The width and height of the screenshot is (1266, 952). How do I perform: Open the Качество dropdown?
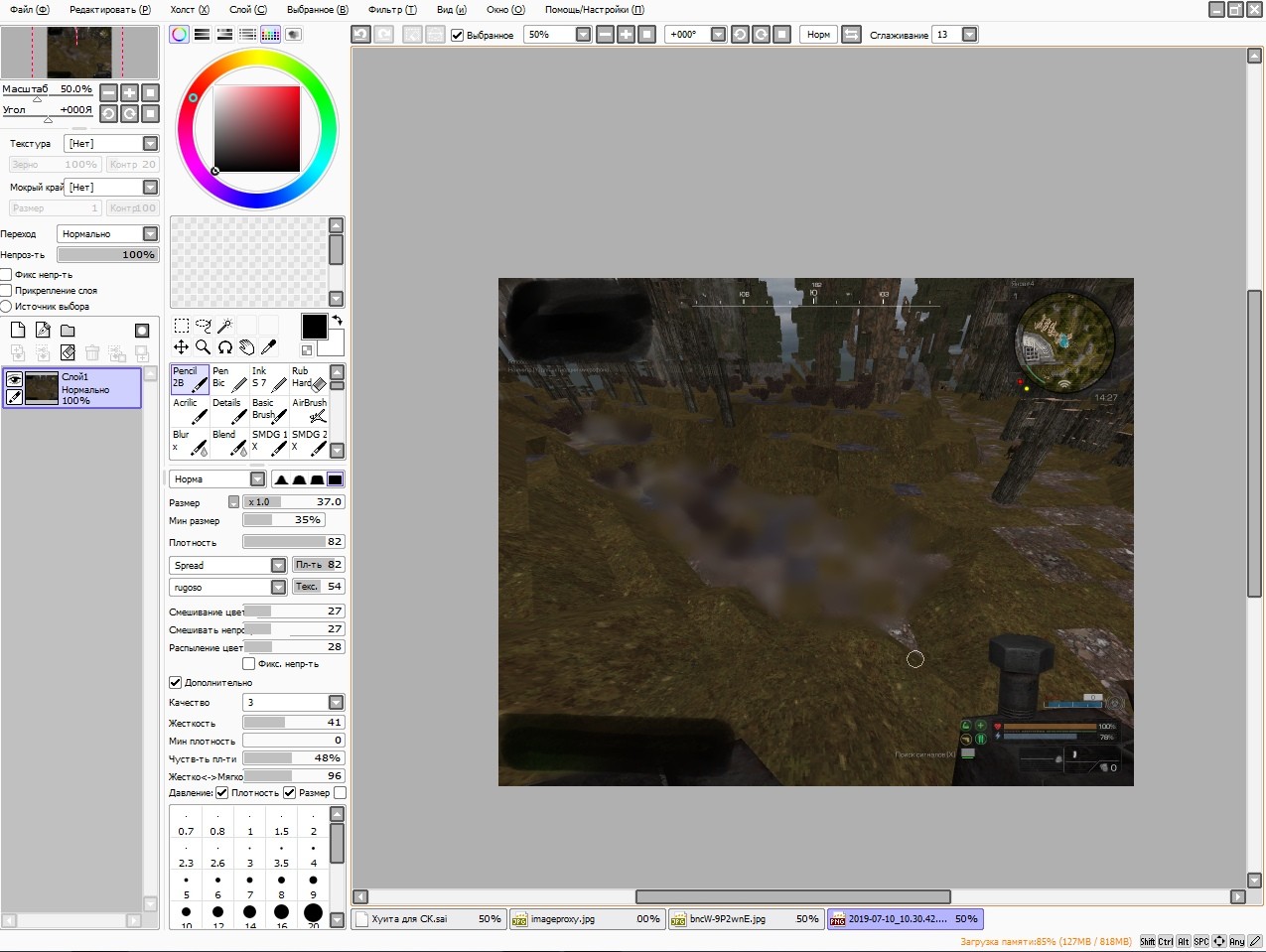pyautogui.click(x=294, y=703)
